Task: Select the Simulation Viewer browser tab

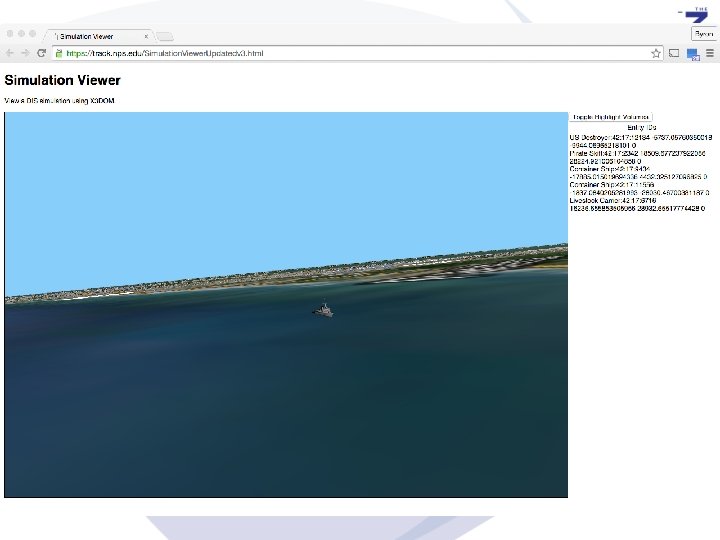Action: pos(98,36)
